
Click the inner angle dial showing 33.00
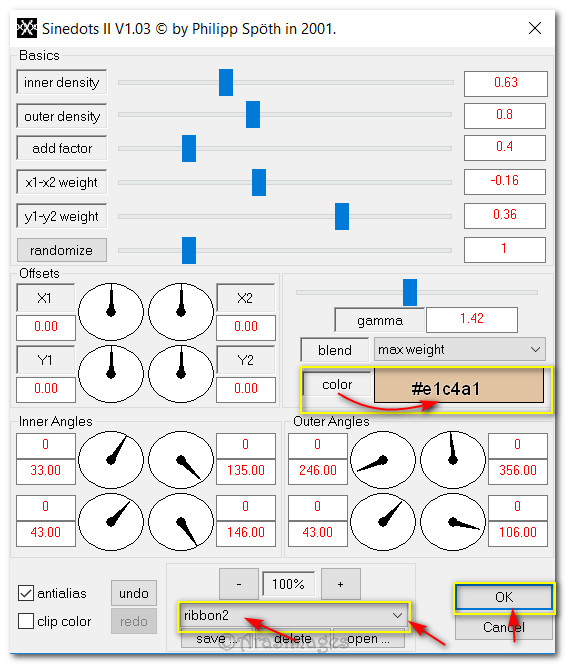pyautogui.click(x=111, y=460)
